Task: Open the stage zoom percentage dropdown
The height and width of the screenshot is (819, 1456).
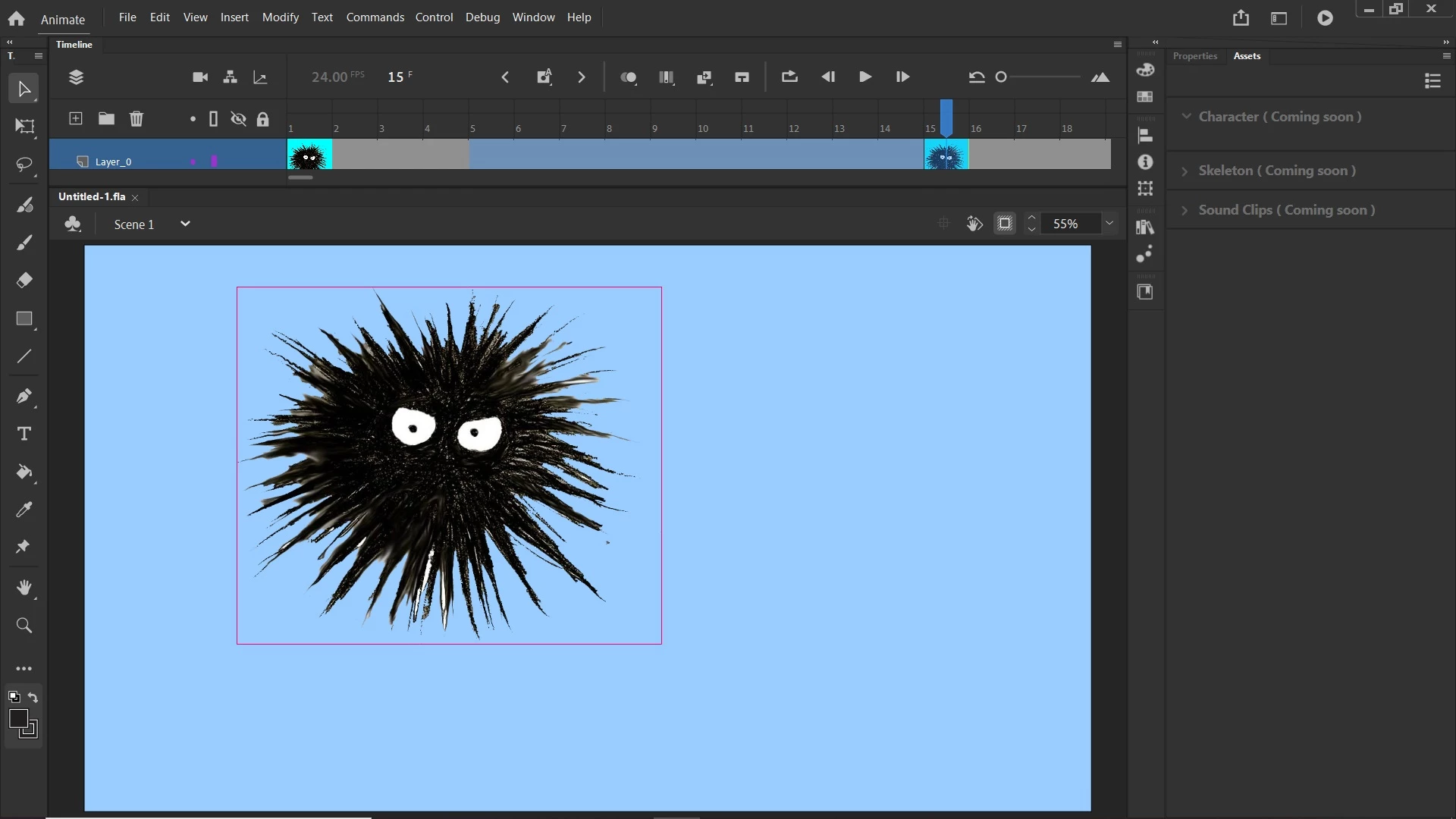Action: tap(1109, 224)
